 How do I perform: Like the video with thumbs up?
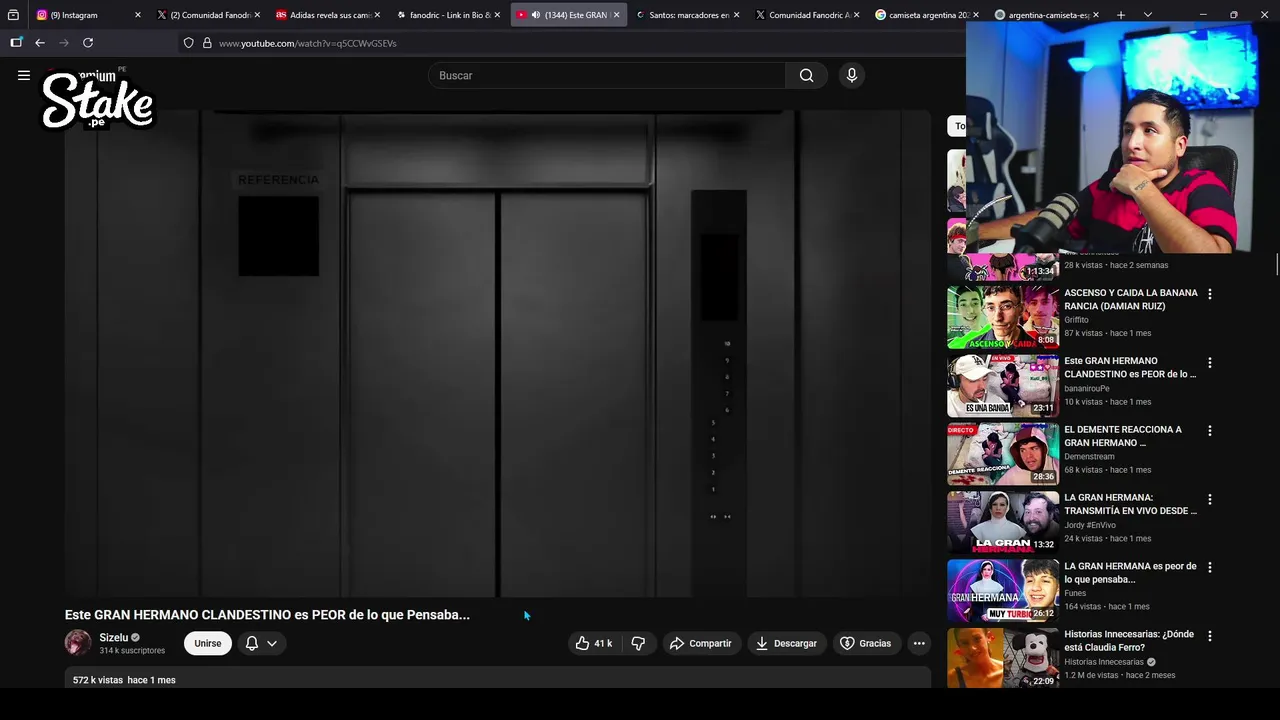tap(593, 643)
